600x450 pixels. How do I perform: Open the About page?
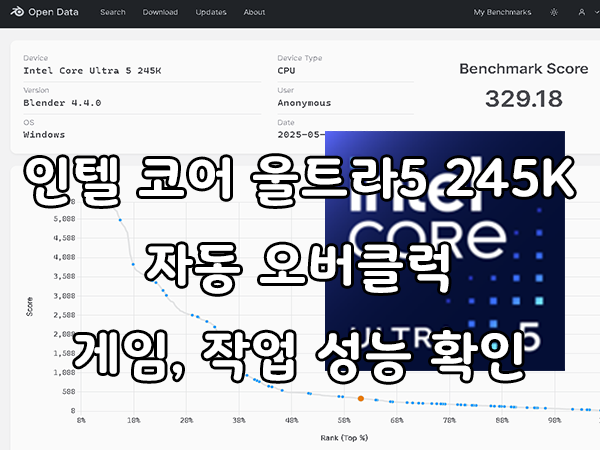click(x=254, y=12)
